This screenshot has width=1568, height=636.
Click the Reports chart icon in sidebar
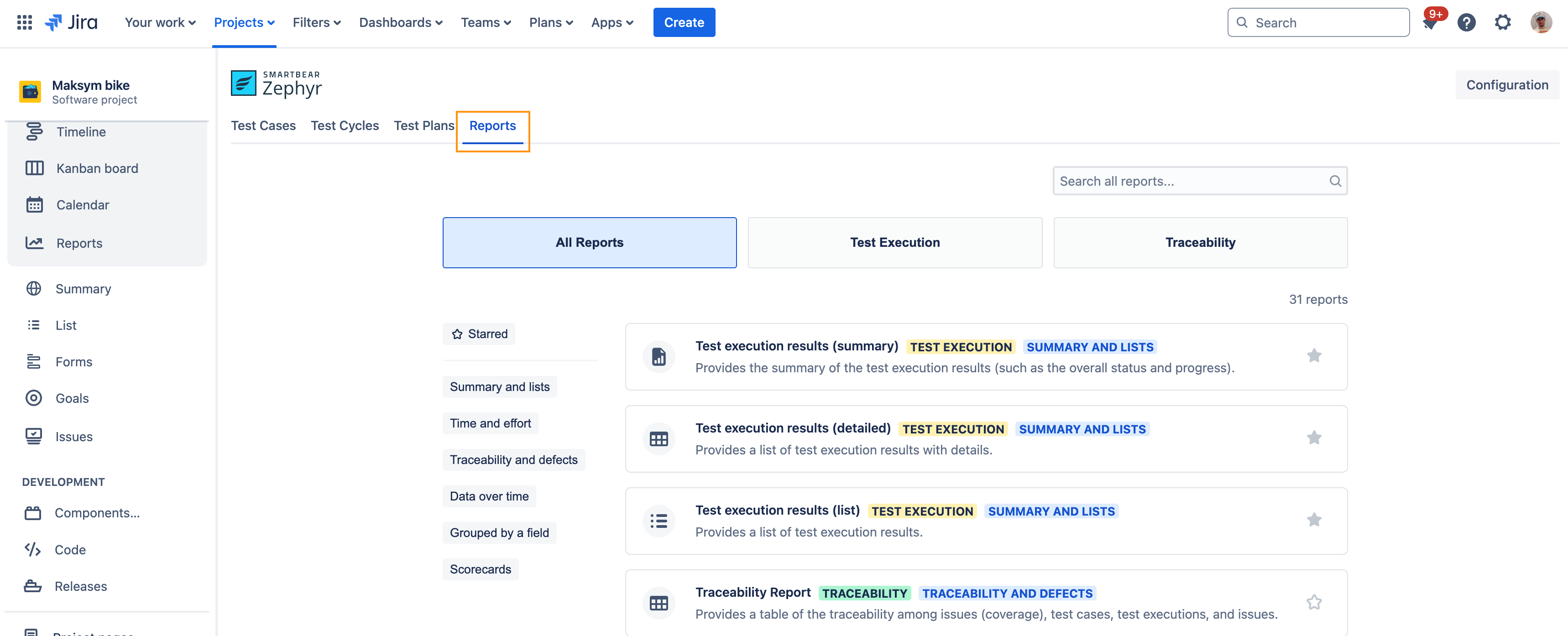pos(35,242)
